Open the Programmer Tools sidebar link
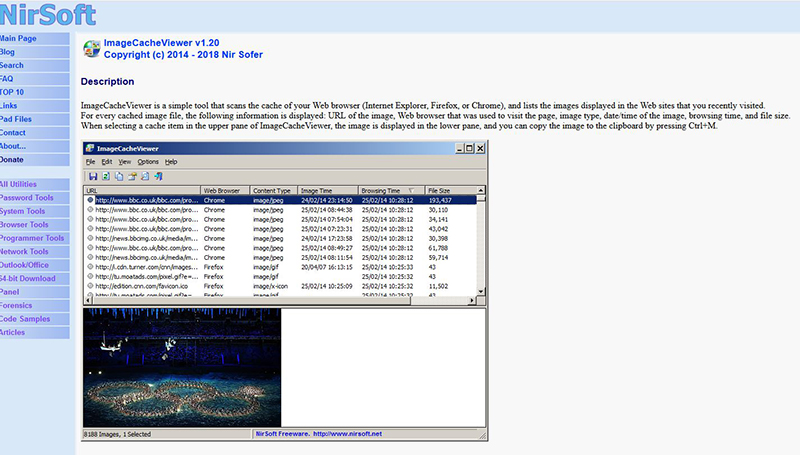 point(34,238)
